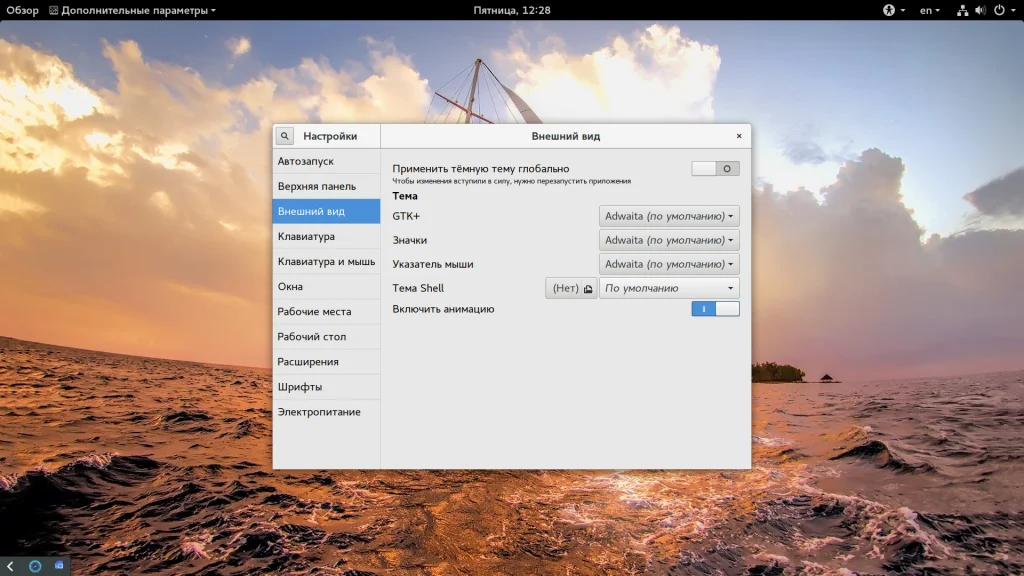Open the Дополнительные параметры app menu

[138, 10]
